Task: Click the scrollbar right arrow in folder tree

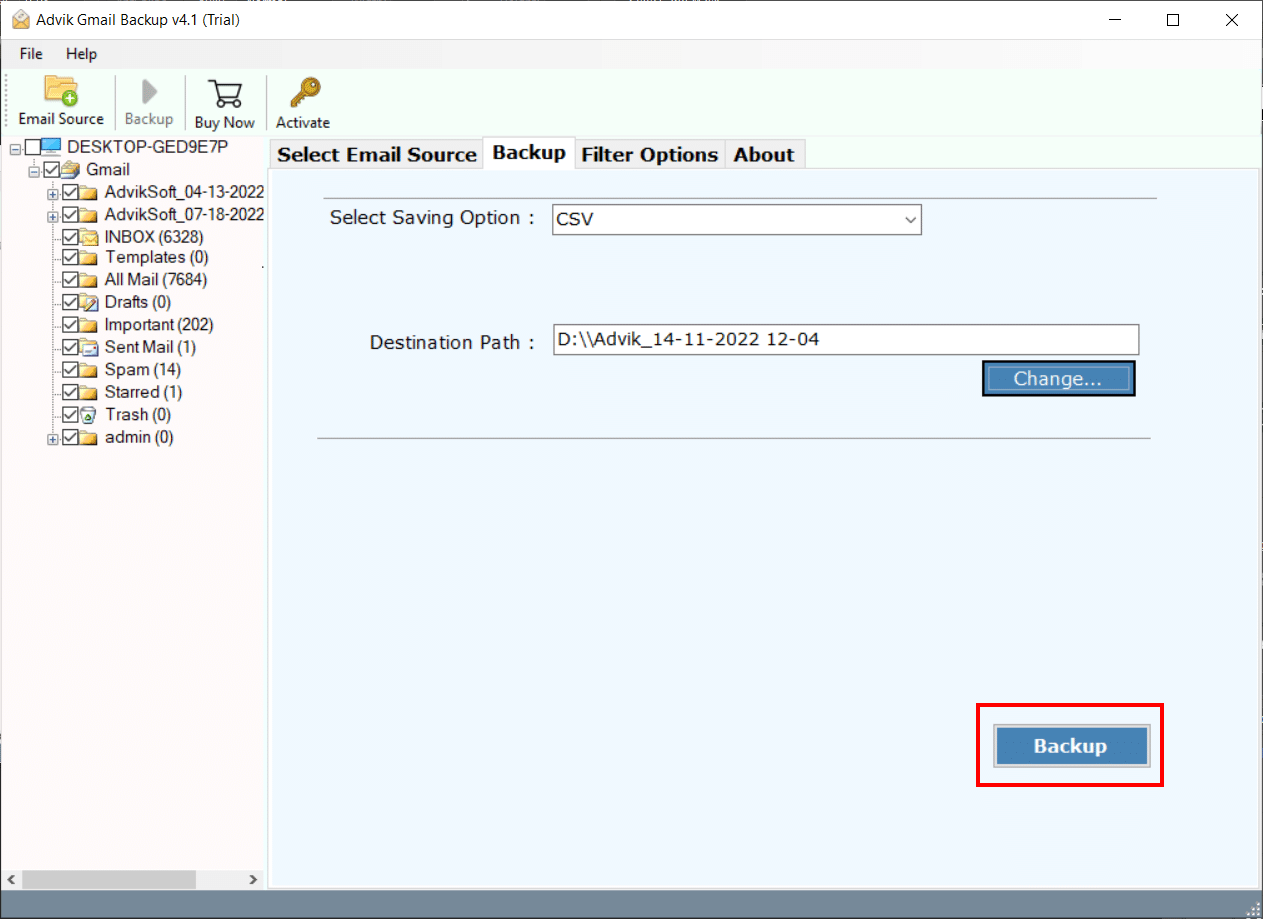Action: pyautogui.click(x=252, y=879)
